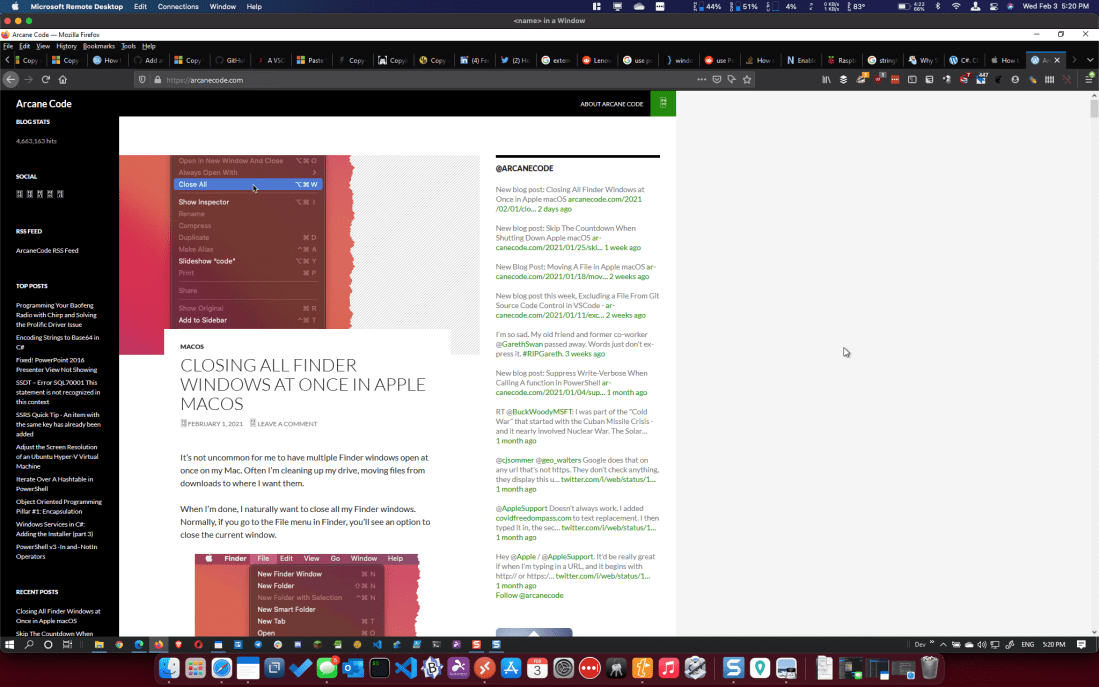
Task: Click the Firefox reload page button
Action: [x=46, y=79]
